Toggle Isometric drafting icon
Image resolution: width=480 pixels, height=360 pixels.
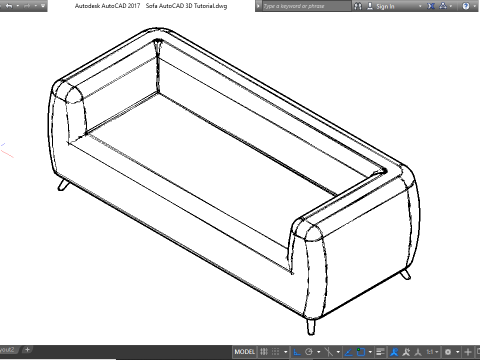tap(328, 352)
